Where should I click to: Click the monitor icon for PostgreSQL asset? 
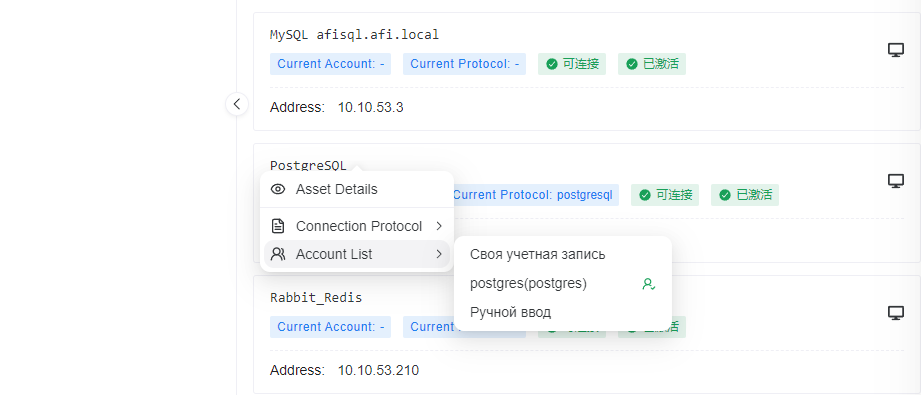(895, 181)
